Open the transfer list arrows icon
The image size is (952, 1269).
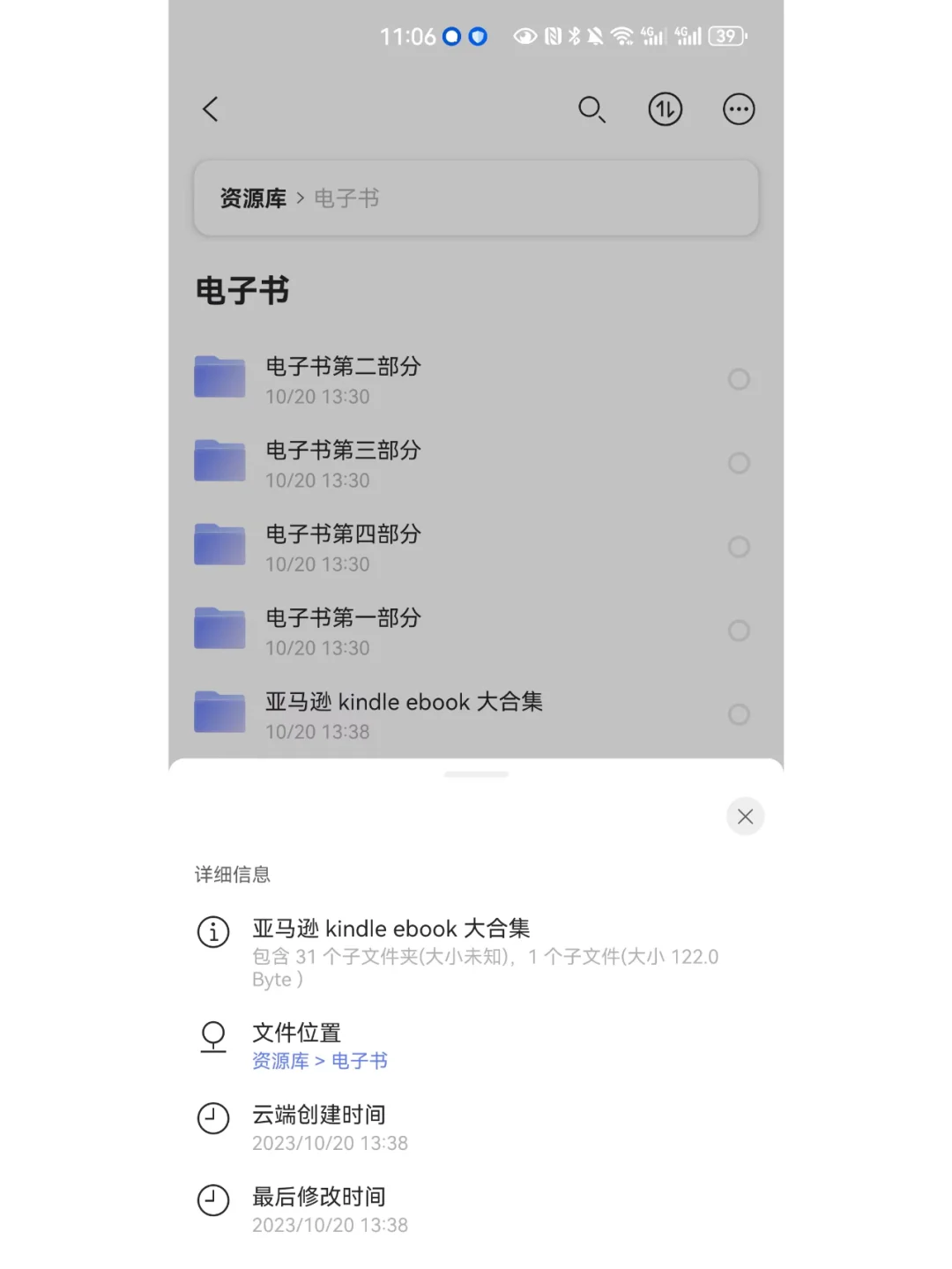click(666, 109)
